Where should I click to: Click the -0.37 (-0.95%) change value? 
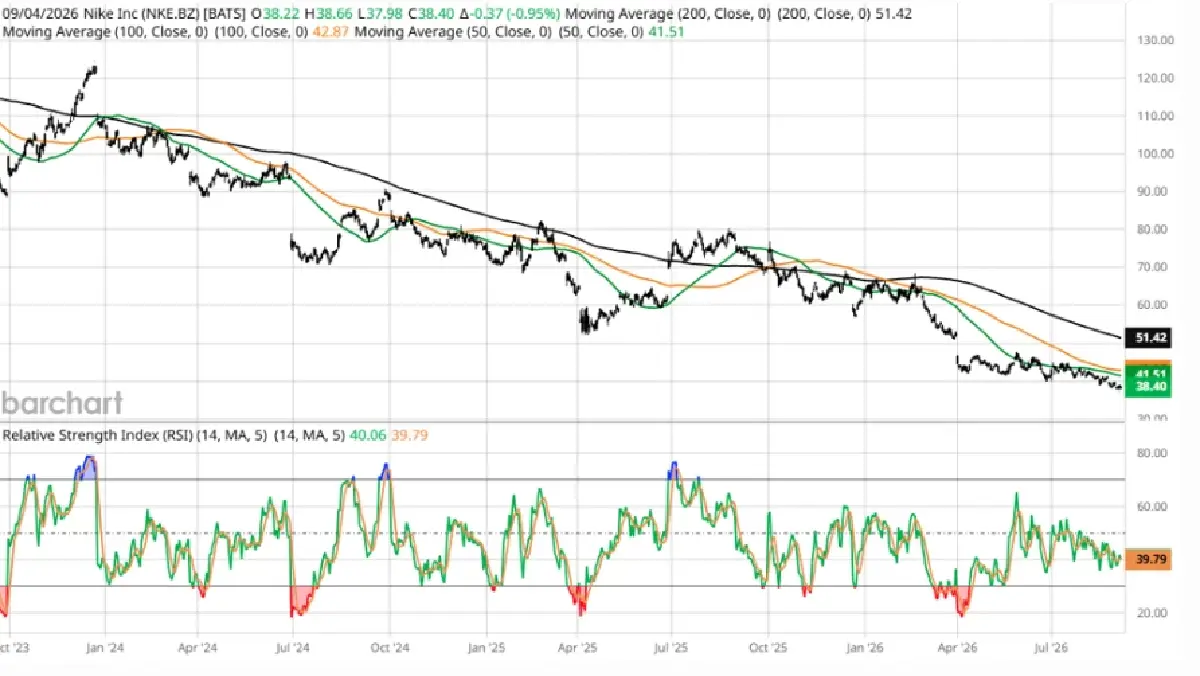click(x=515, y=14)
